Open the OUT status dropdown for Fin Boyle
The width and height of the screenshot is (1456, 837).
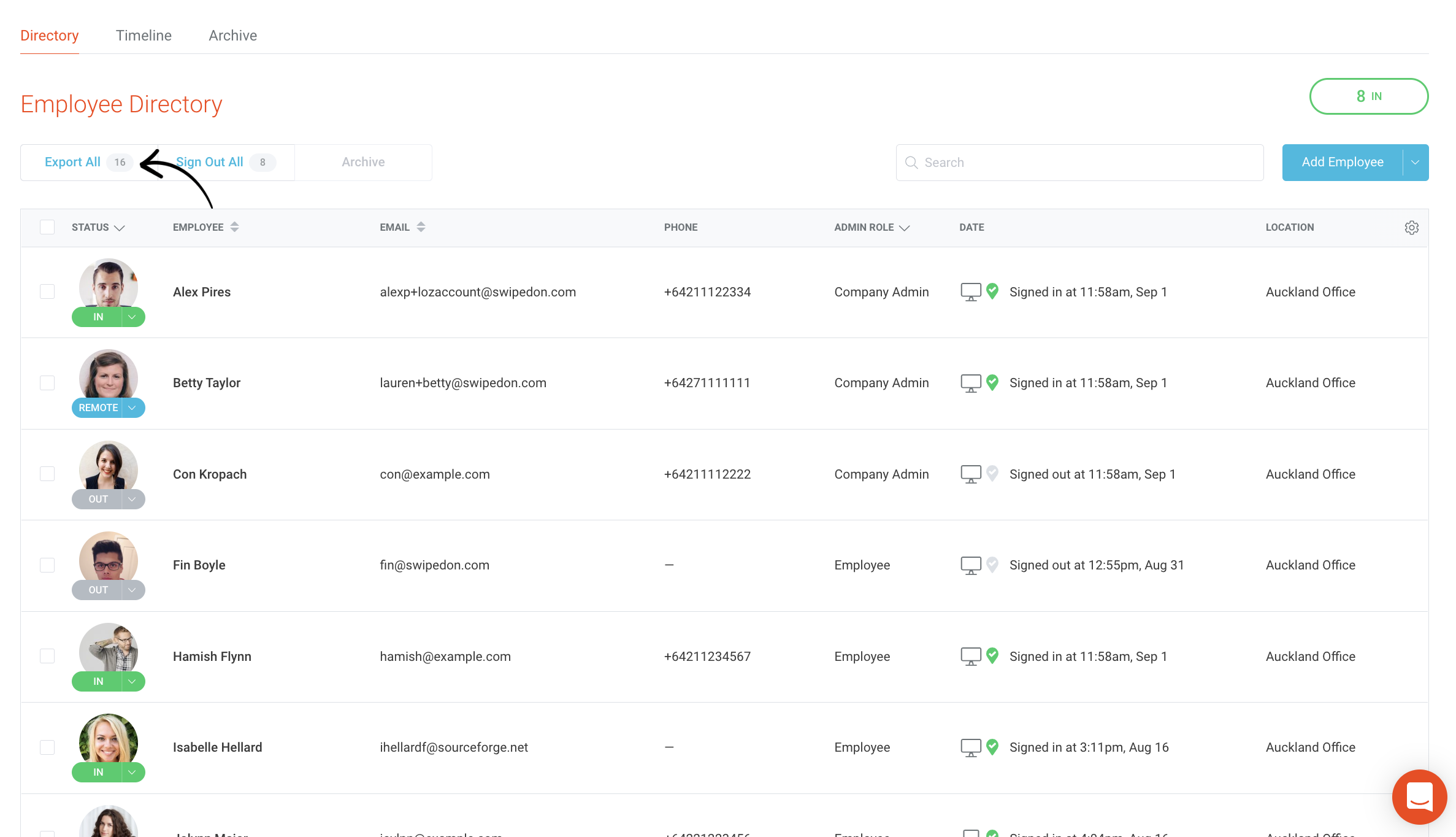[x=132, y=590]
